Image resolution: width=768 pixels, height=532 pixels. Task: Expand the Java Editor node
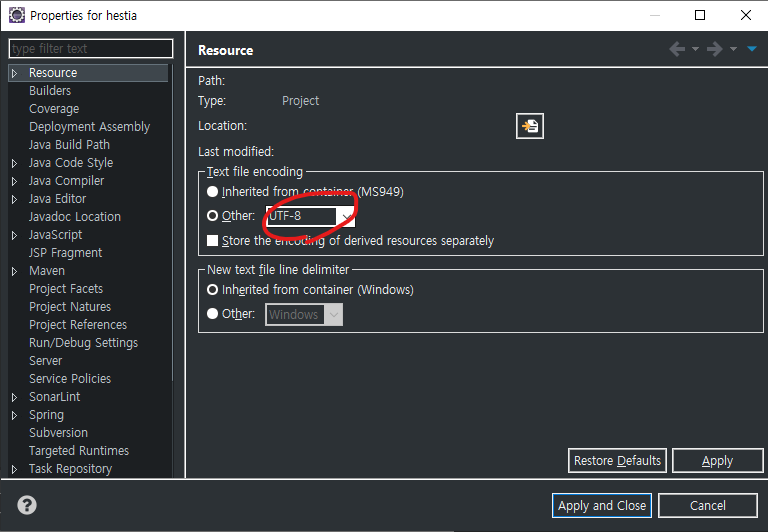(x=15, y=199)
